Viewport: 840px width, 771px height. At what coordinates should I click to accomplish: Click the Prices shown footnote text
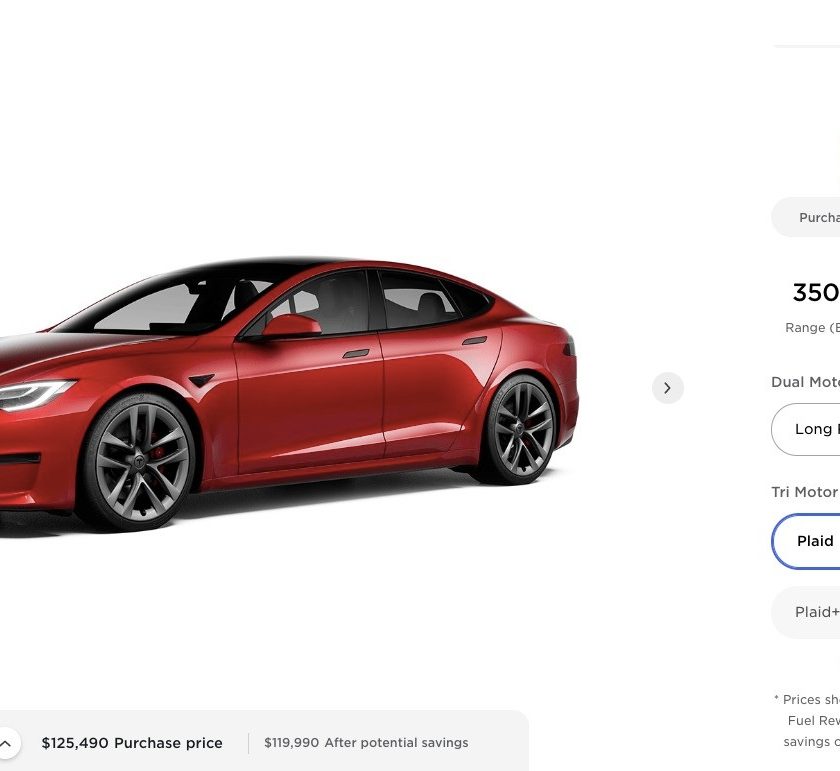[808, 721]
